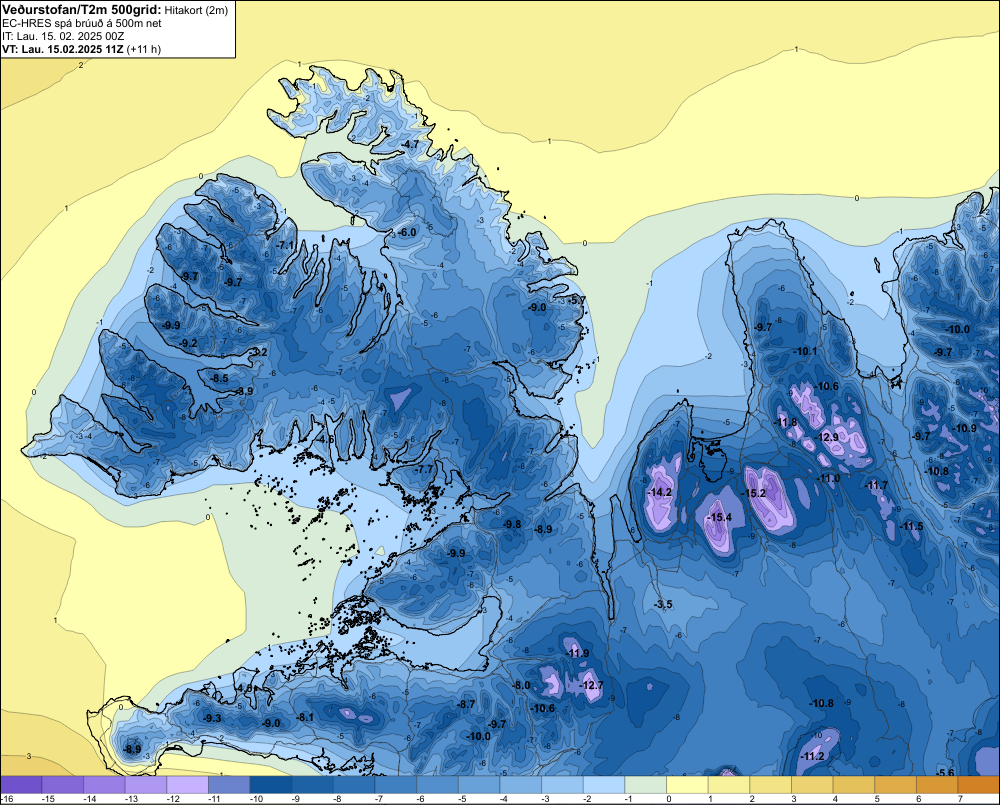This screenshot has width=1000, height=805.
Task: Click the -11.2 temperature value
Action: pos(812,757)
